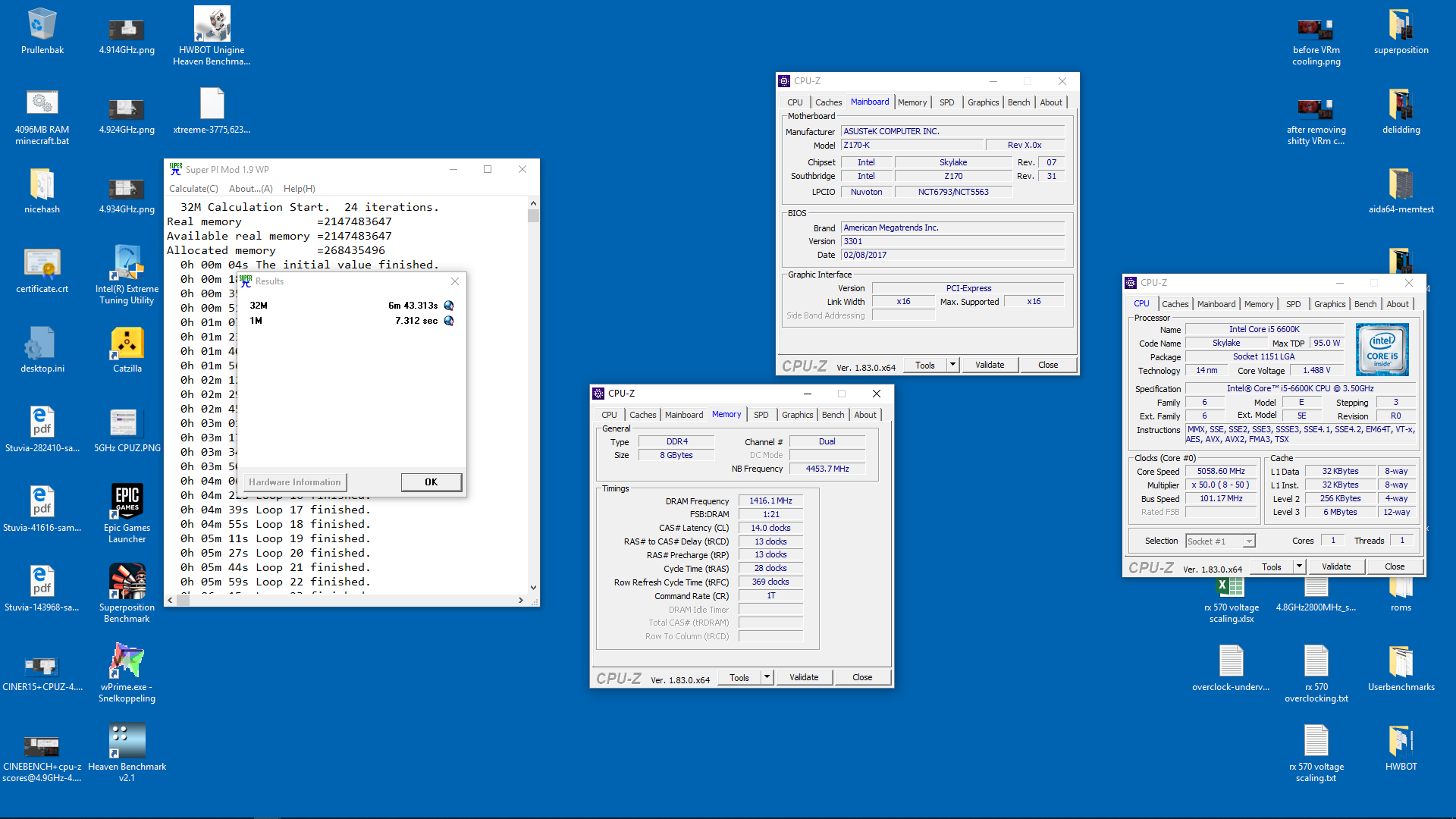Image resolution: width=1456 pixels, height=819 pixels.
Task: Launch HWBOT Unigine Heaven Benchmark shortcut
Action: 212,24
